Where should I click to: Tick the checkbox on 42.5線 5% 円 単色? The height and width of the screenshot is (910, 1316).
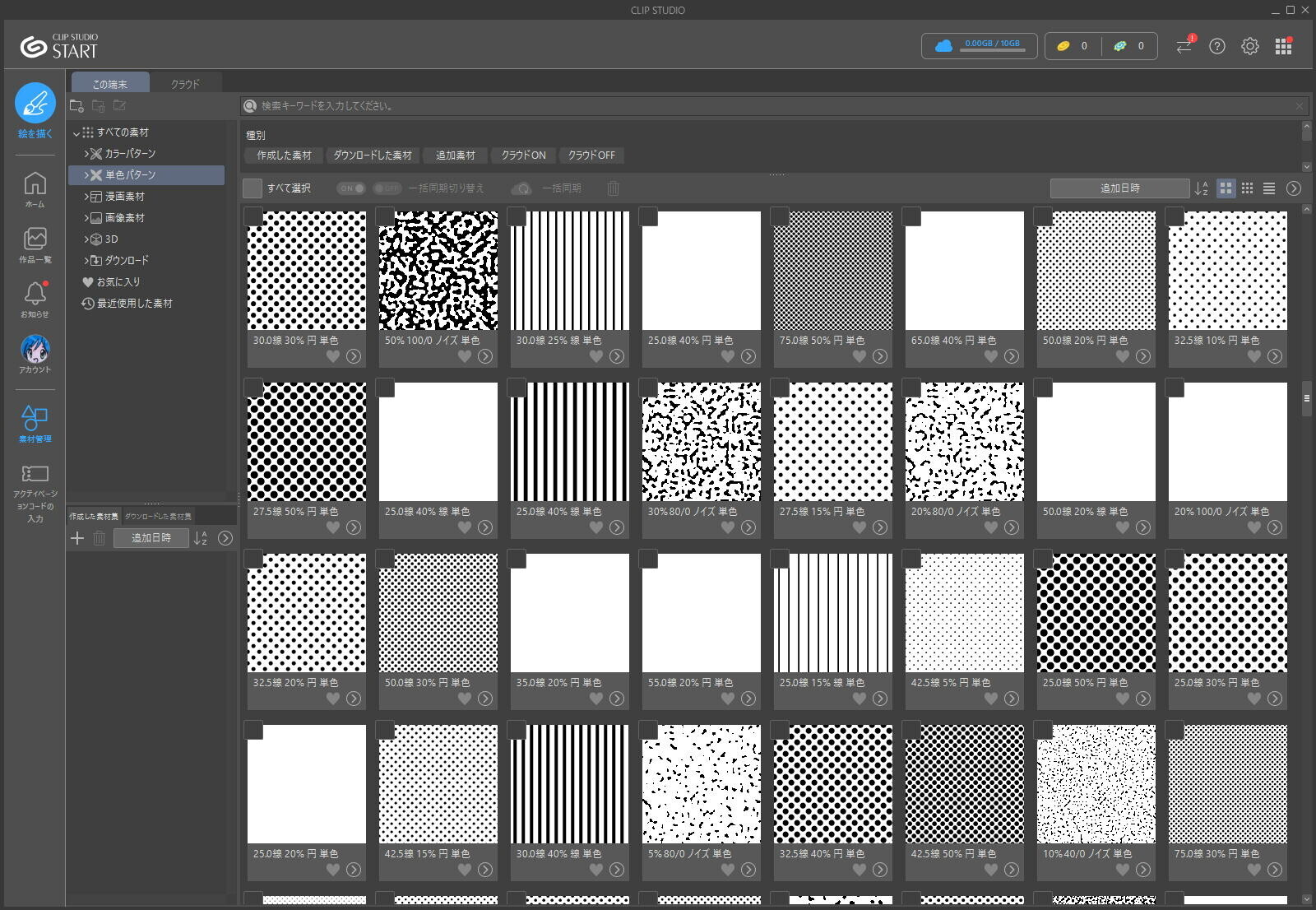pos(911,559)
